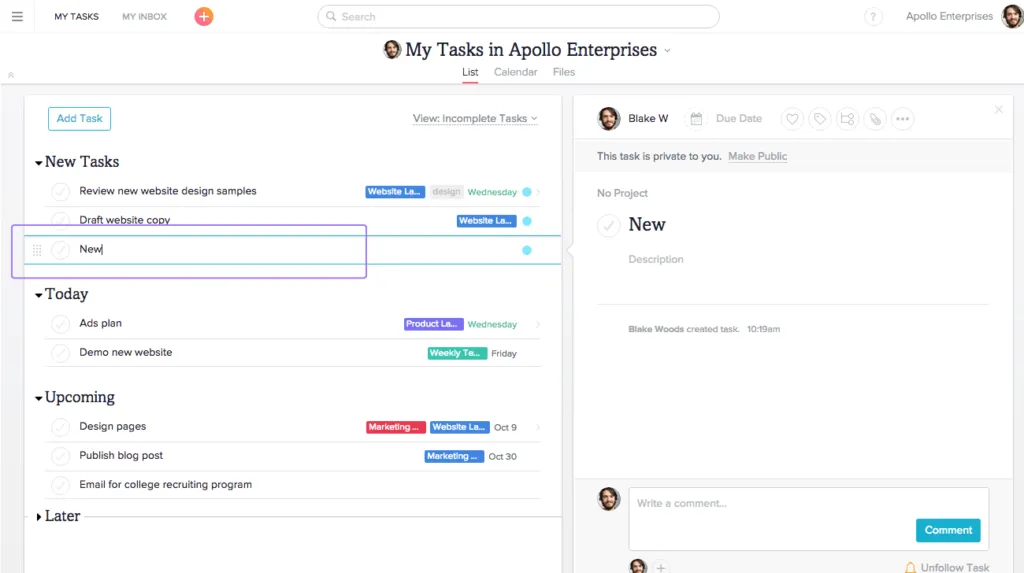The width and height of the screenshot is (1024, 573).
Task: Click Website La... tag on Draft website copy
Action: [x=486, y=221]
